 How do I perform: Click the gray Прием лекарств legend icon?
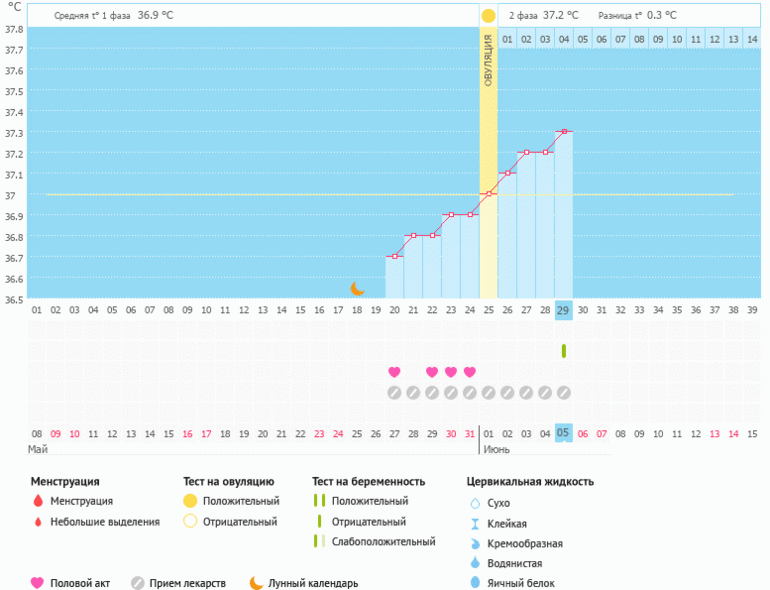[138, 583]
